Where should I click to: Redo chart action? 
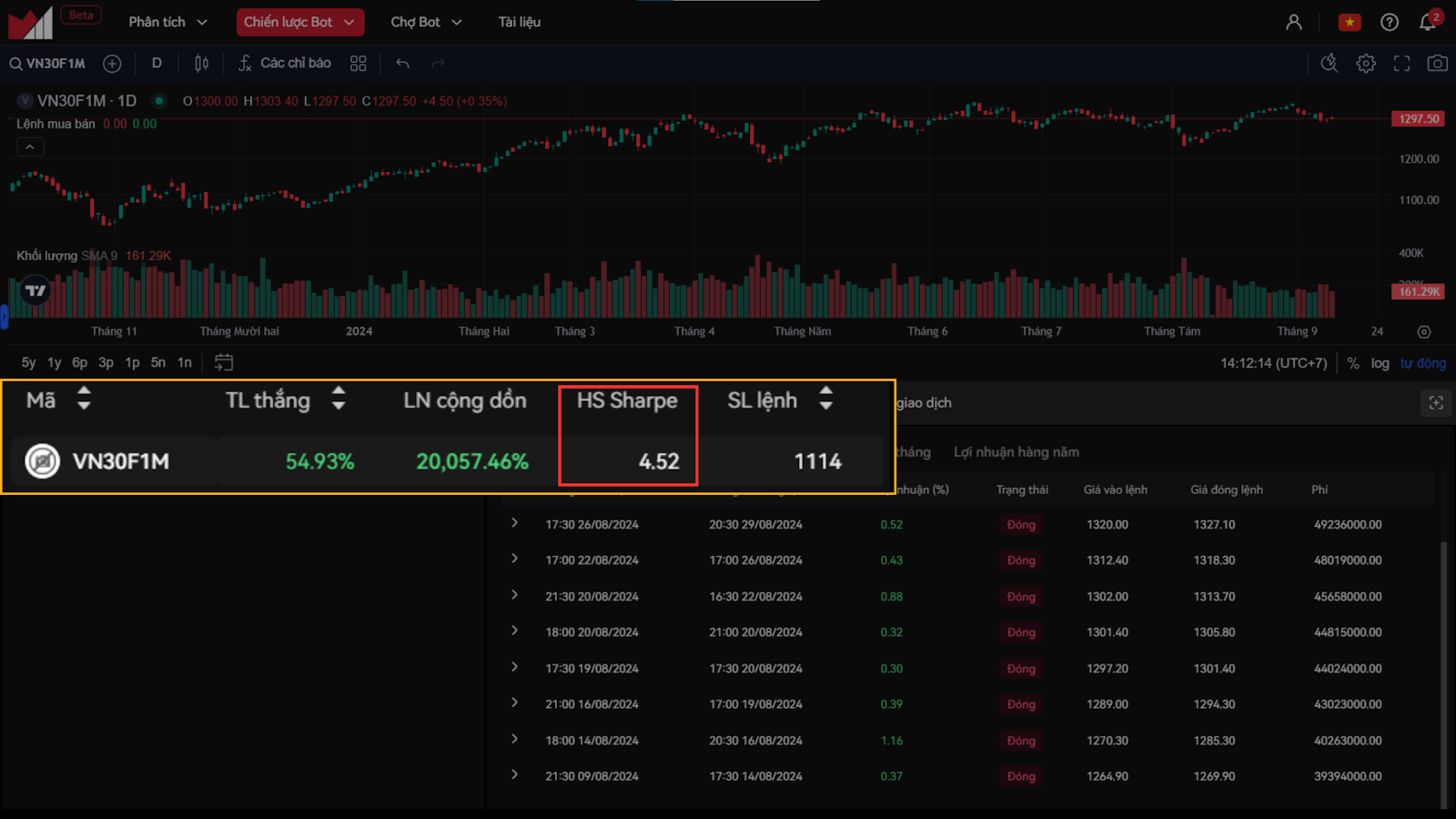pos(439,64)
